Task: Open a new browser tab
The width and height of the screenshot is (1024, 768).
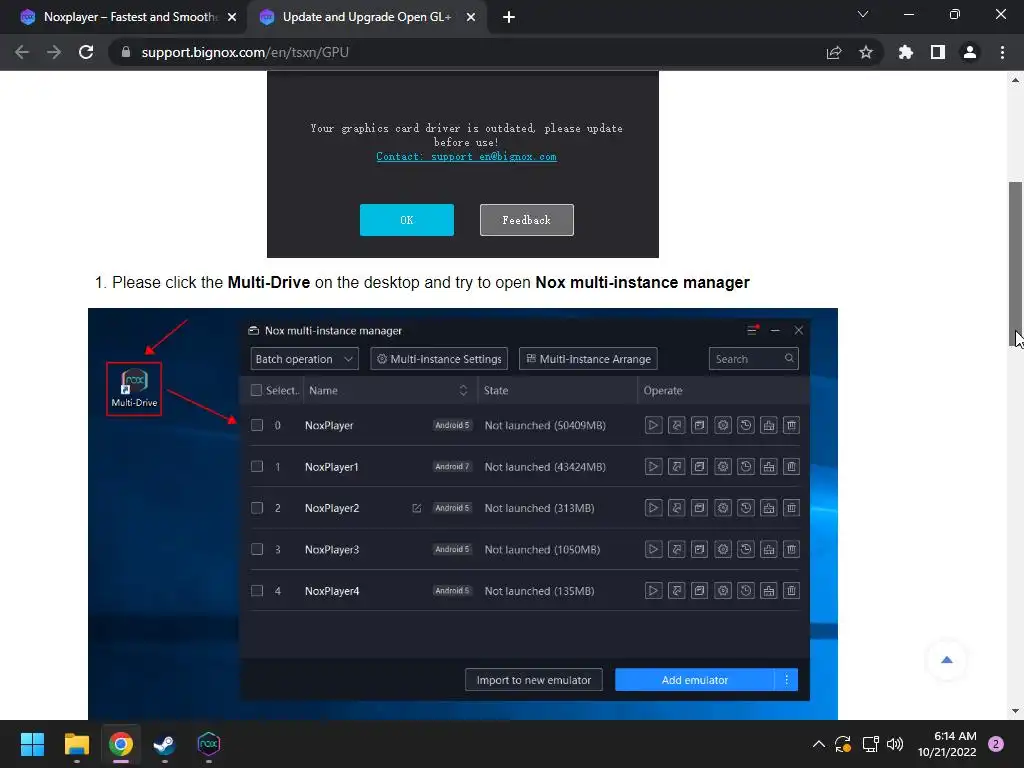Action: click(x=509, y=18)
